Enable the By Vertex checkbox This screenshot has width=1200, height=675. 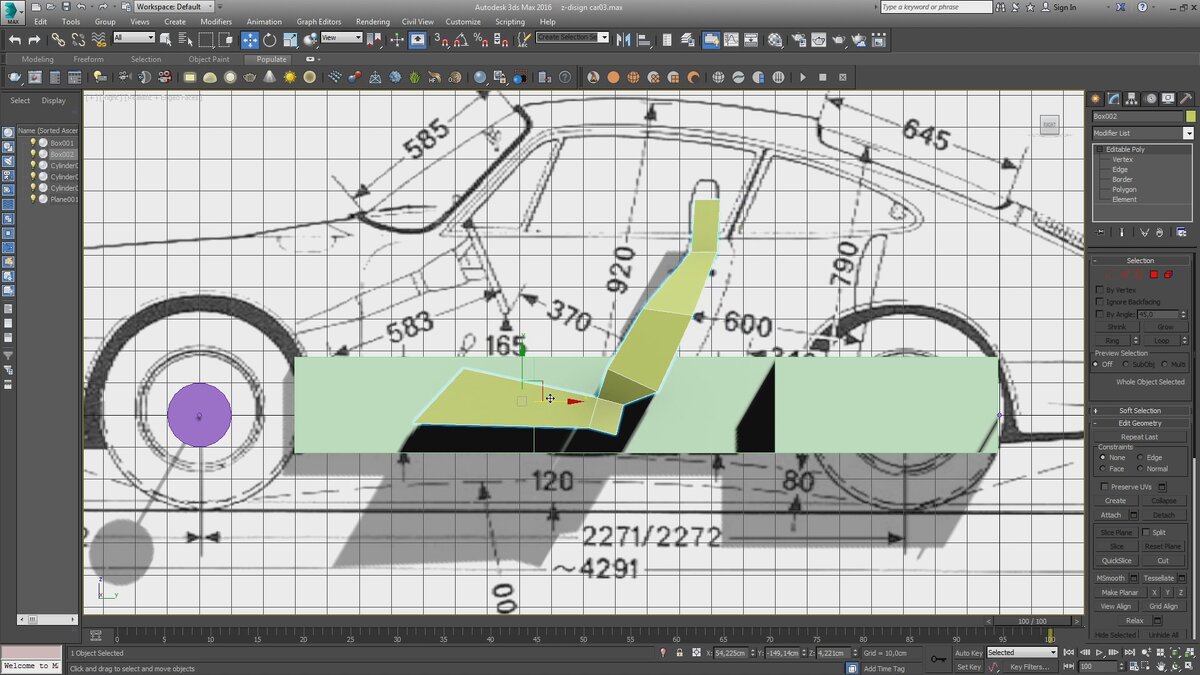1101,290
